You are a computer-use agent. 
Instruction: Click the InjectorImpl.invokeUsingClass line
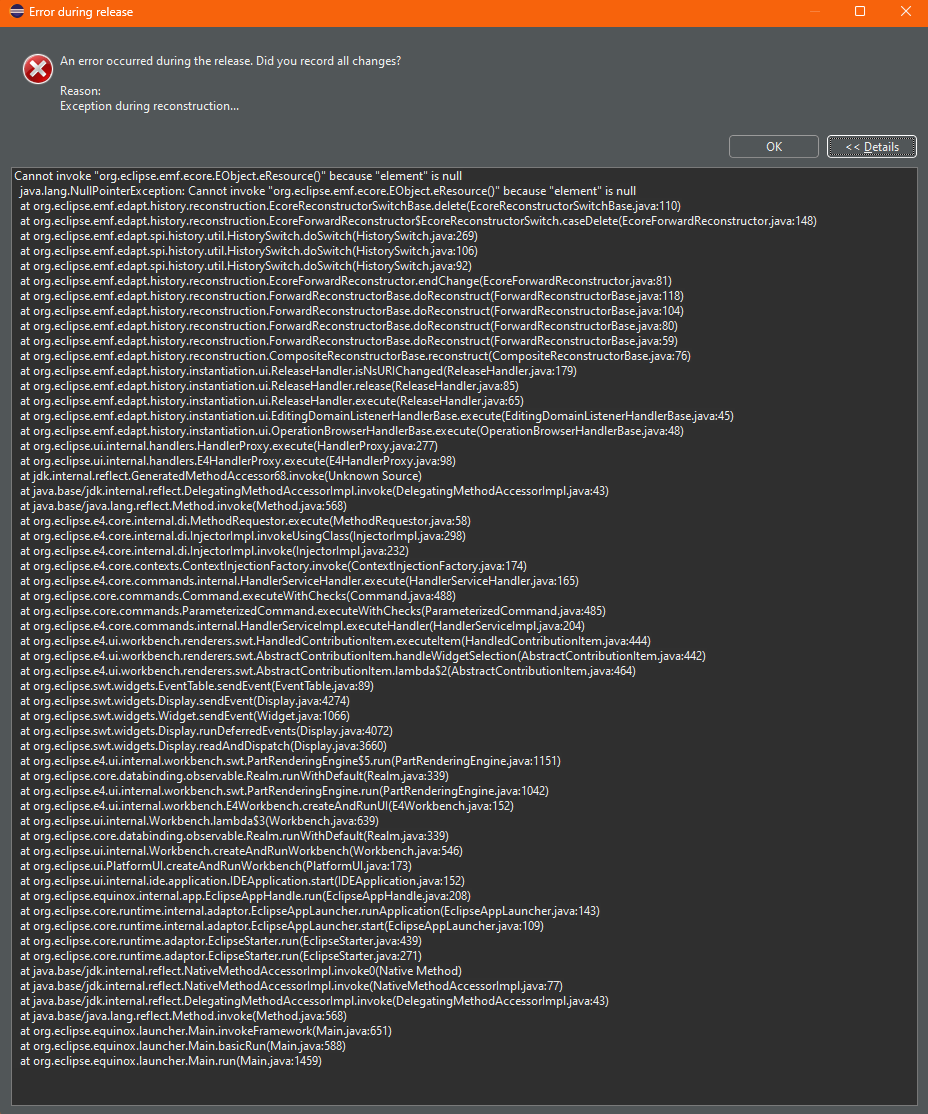click(x=243, y=535)
